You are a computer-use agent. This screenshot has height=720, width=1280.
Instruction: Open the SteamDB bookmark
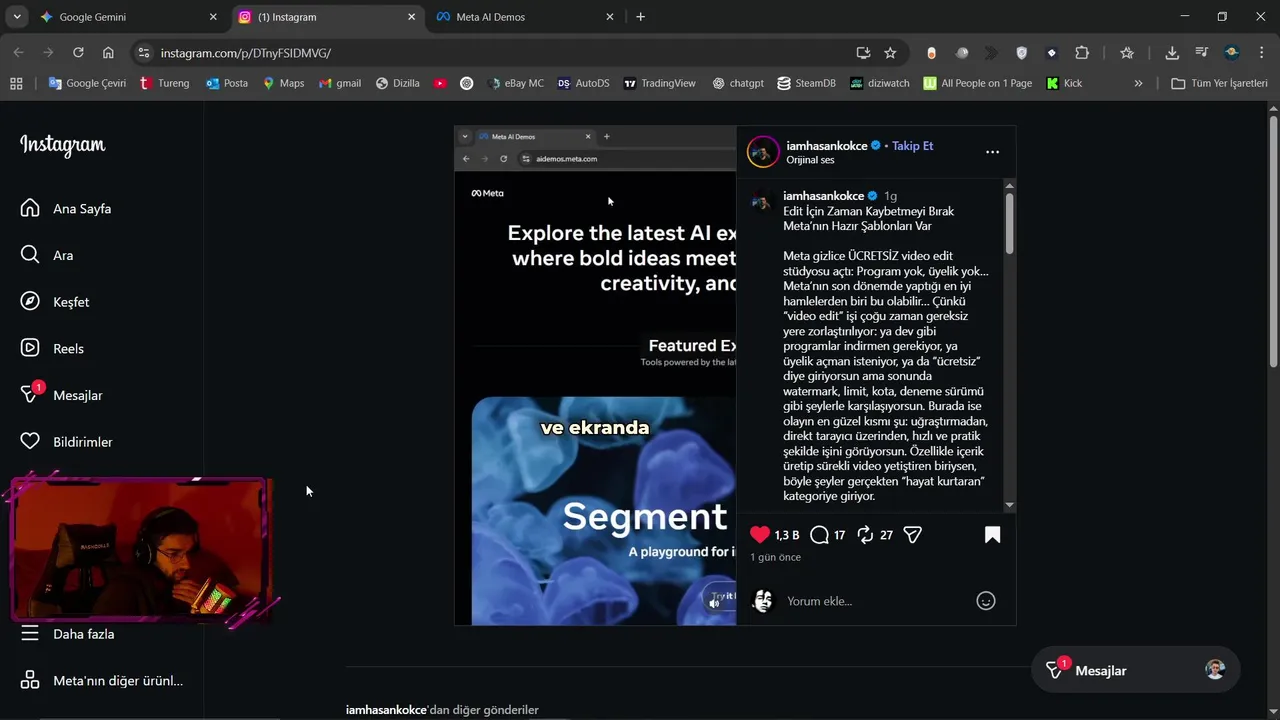click(805, 83)
